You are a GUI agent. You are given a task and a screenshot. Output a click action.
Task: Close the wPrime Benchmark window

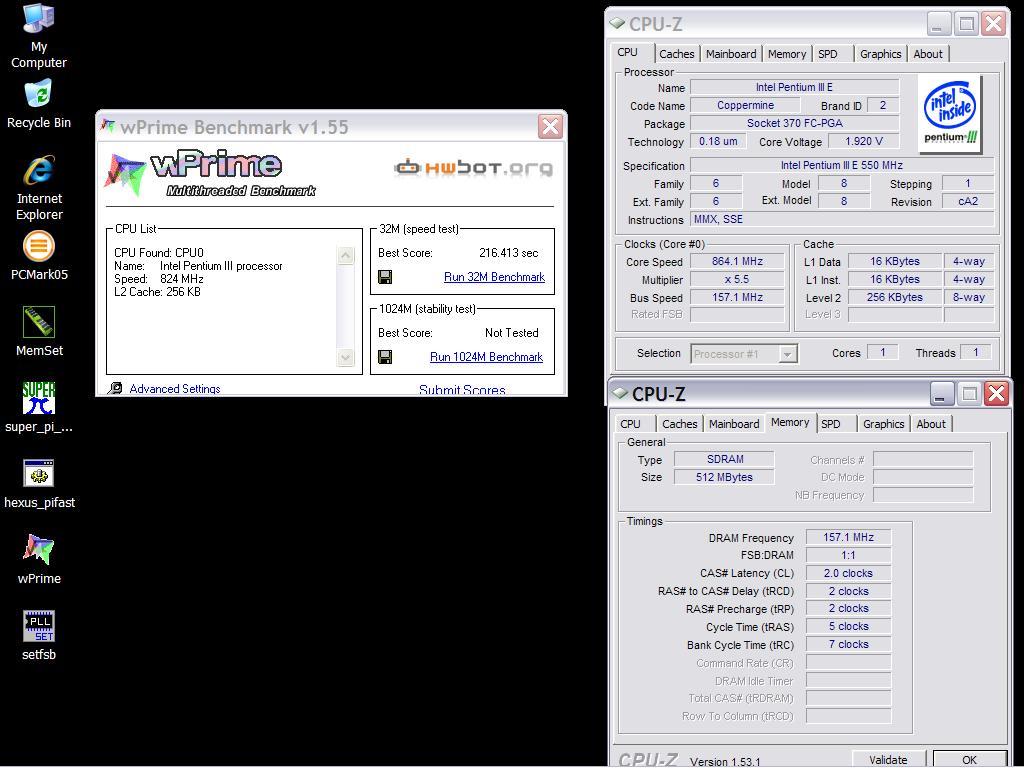point(550,126)
